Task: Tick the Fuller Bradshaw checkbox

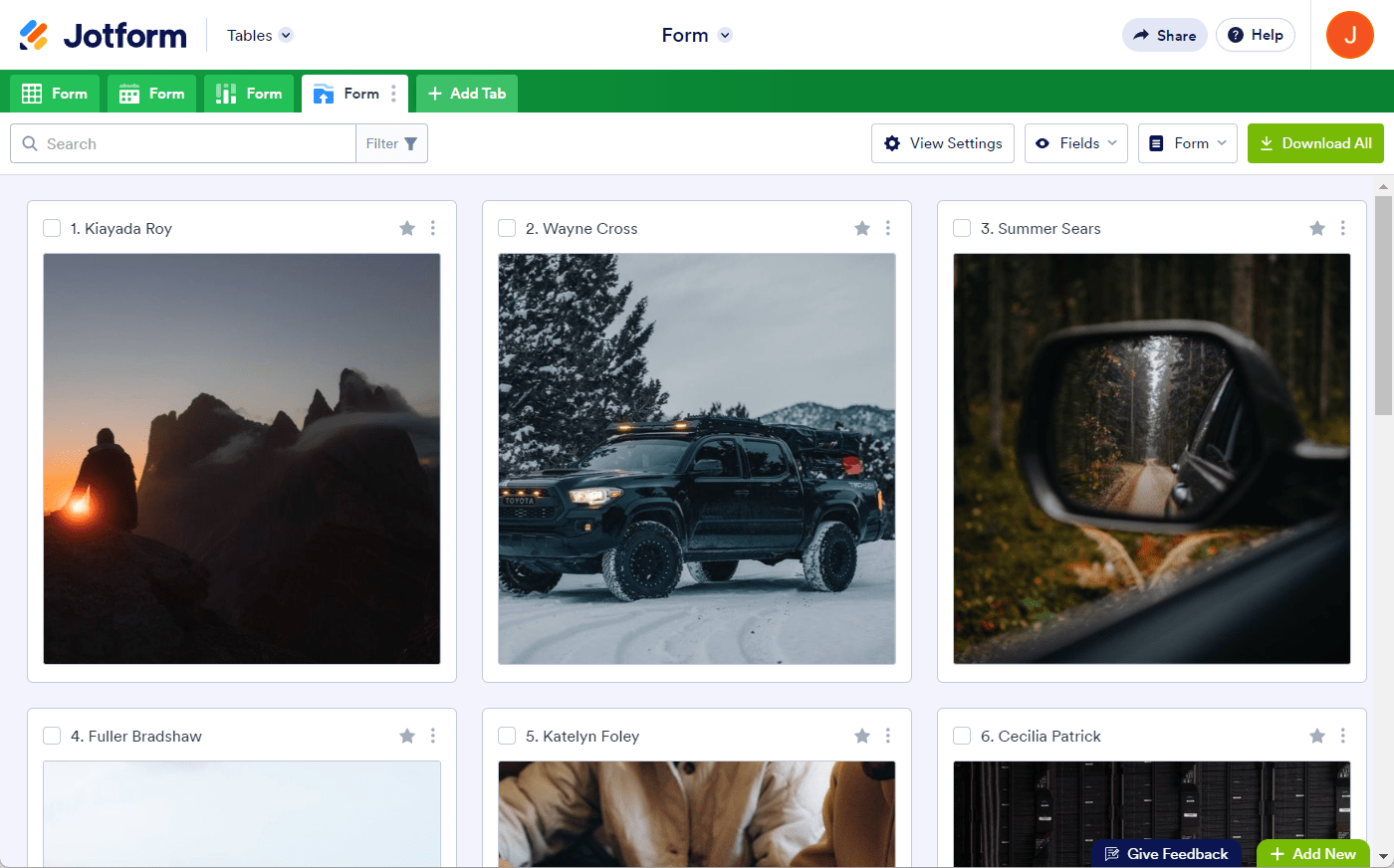Action: 52,736
